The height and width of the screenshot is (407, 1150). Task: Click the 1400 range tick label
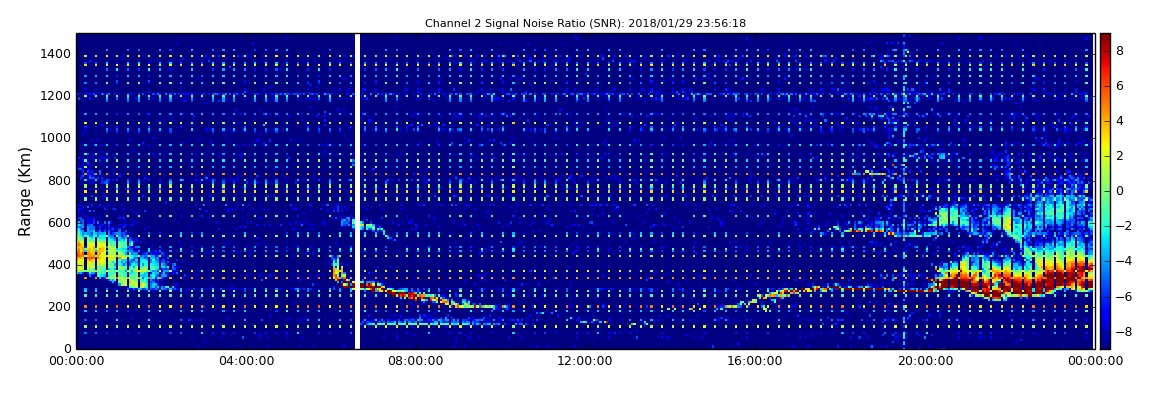tap(56, 54)
